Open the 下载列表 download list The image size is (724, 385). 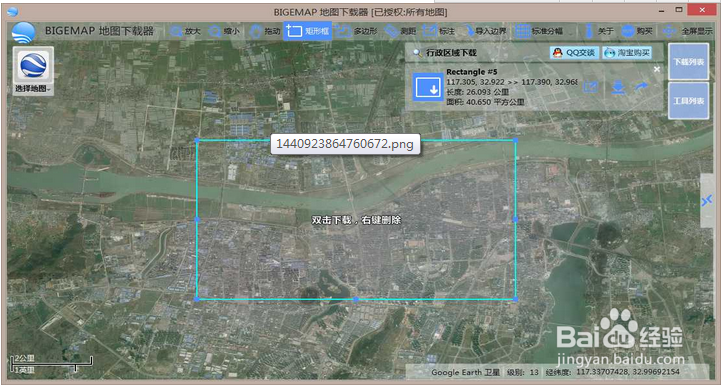tap(688, 61)
